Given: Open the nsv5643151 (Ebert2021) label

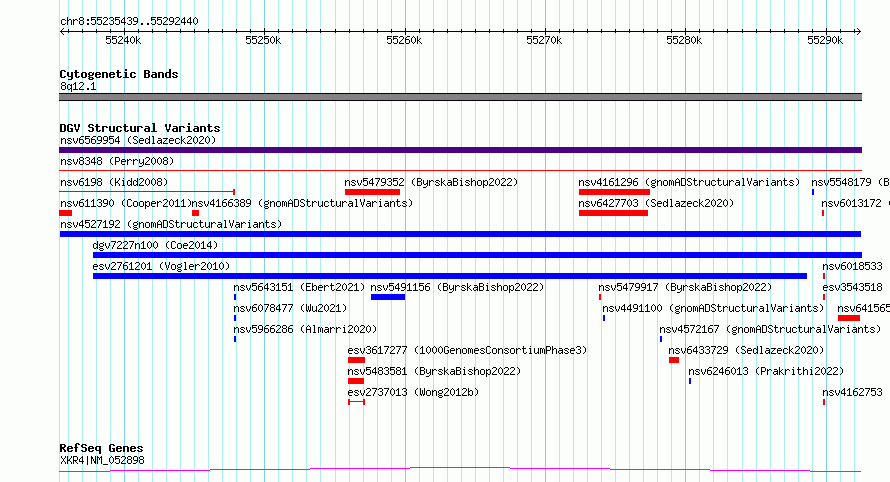Looking at the screenshot, I should point(299,287).
